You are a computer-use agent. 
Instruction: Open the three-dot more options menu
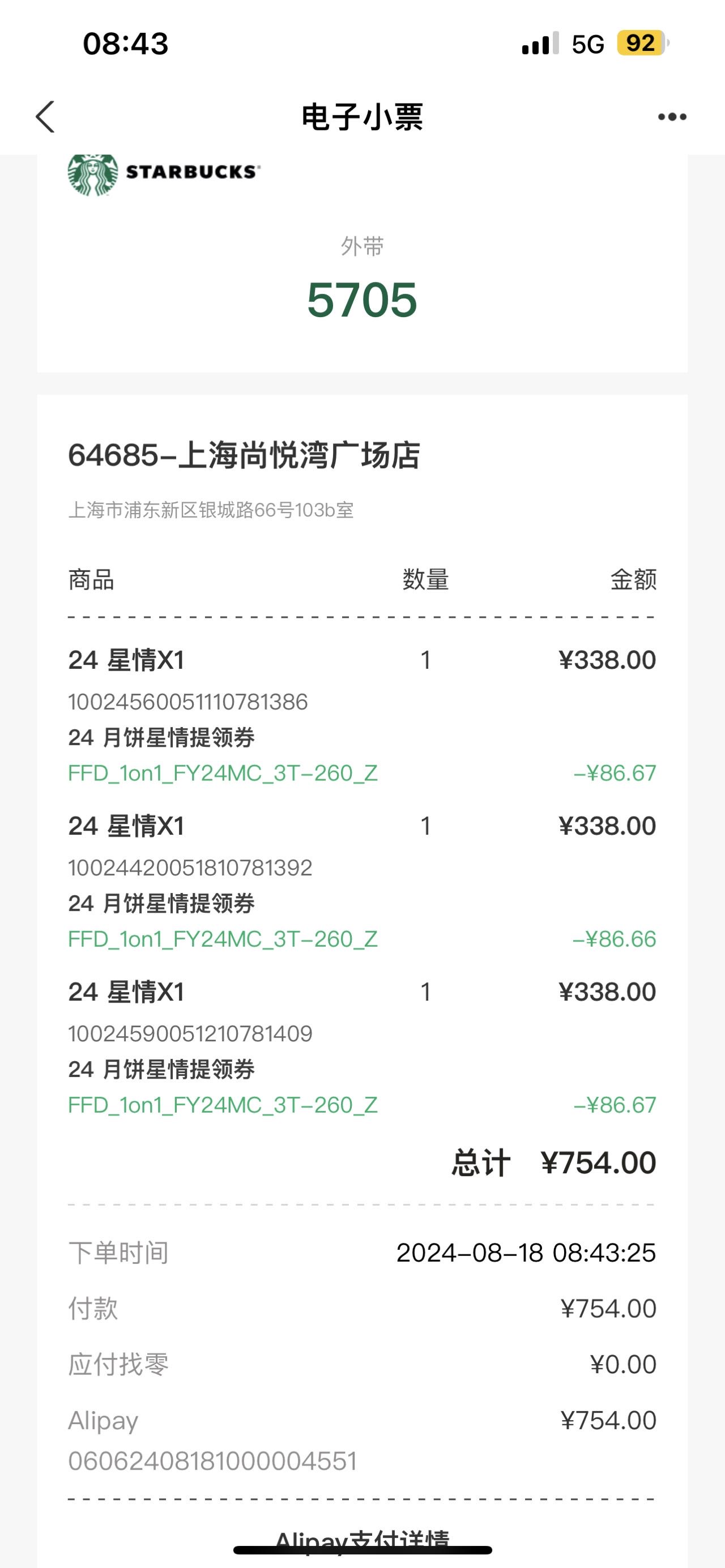coord(672,117)
